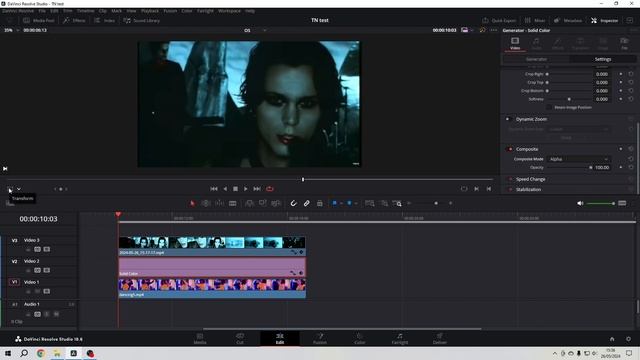
Task: Open the Marker color dropdown arrow
Action: 356,203
